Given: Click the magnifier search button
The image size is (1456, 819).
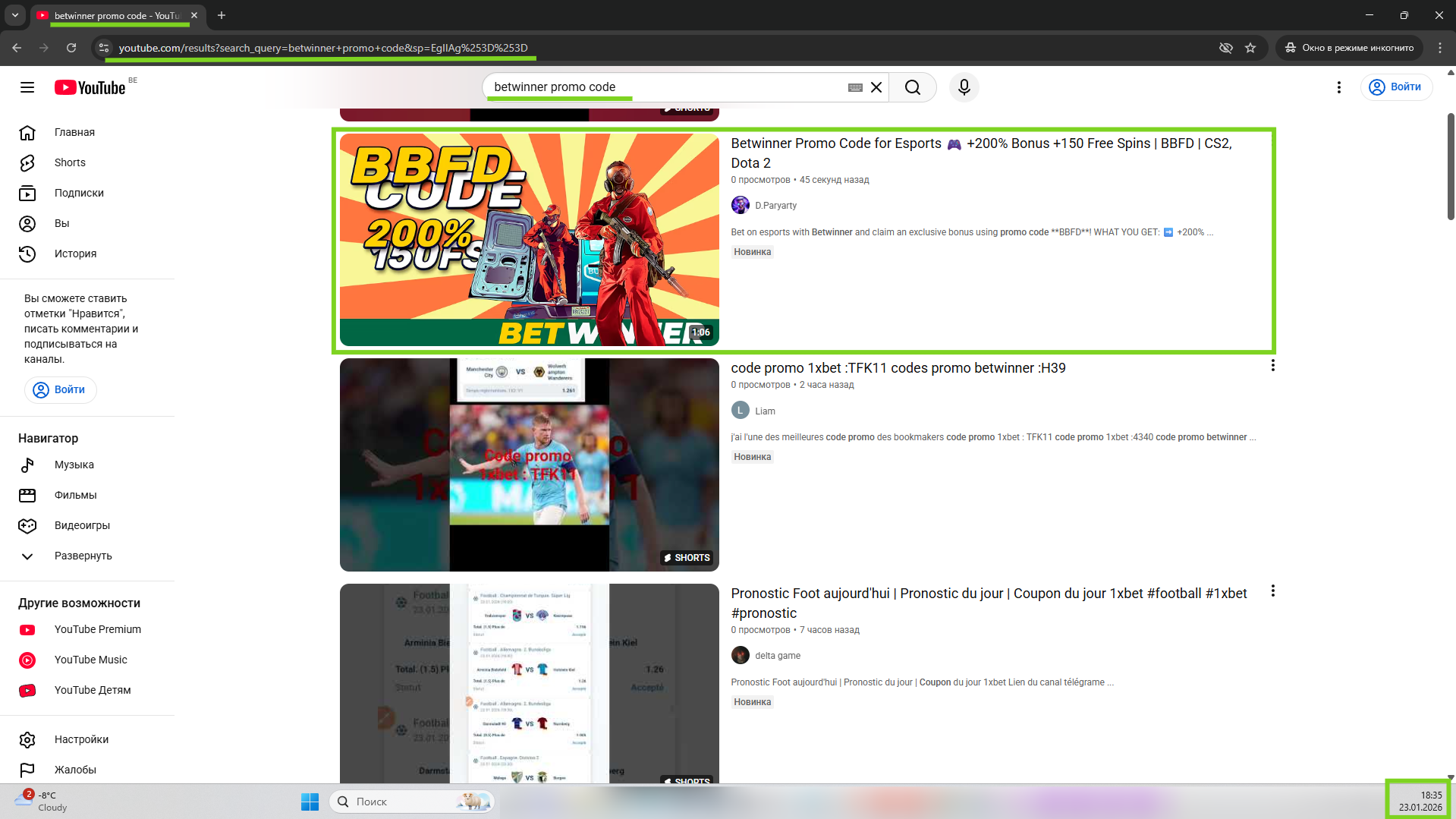Looking at the screenshot, I should [x=913, y=87].
